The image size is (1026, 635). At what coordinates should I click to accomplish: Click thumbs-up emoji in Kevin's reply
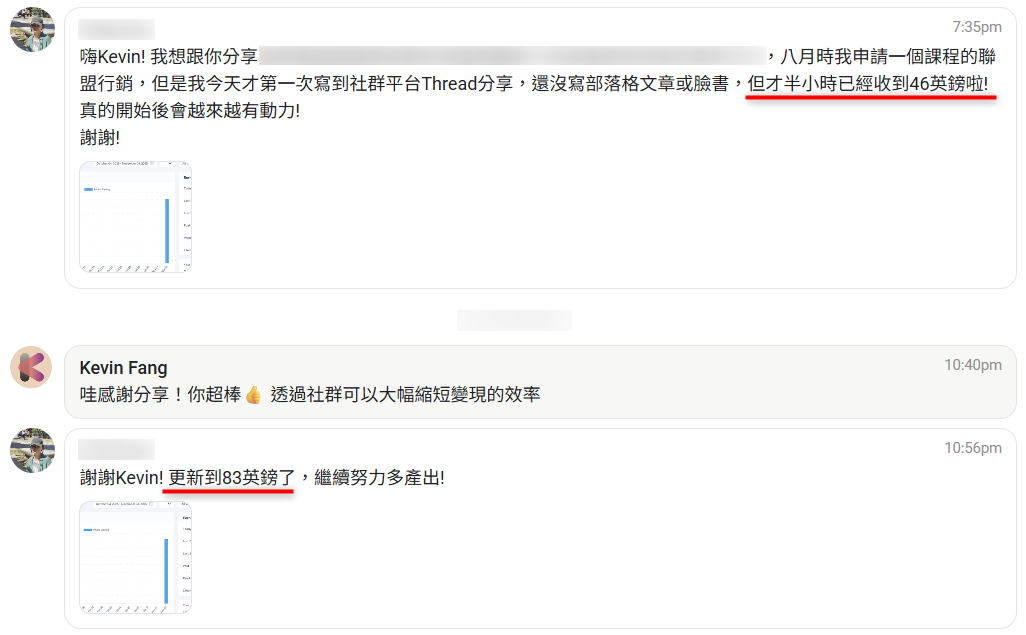point(254,395)
